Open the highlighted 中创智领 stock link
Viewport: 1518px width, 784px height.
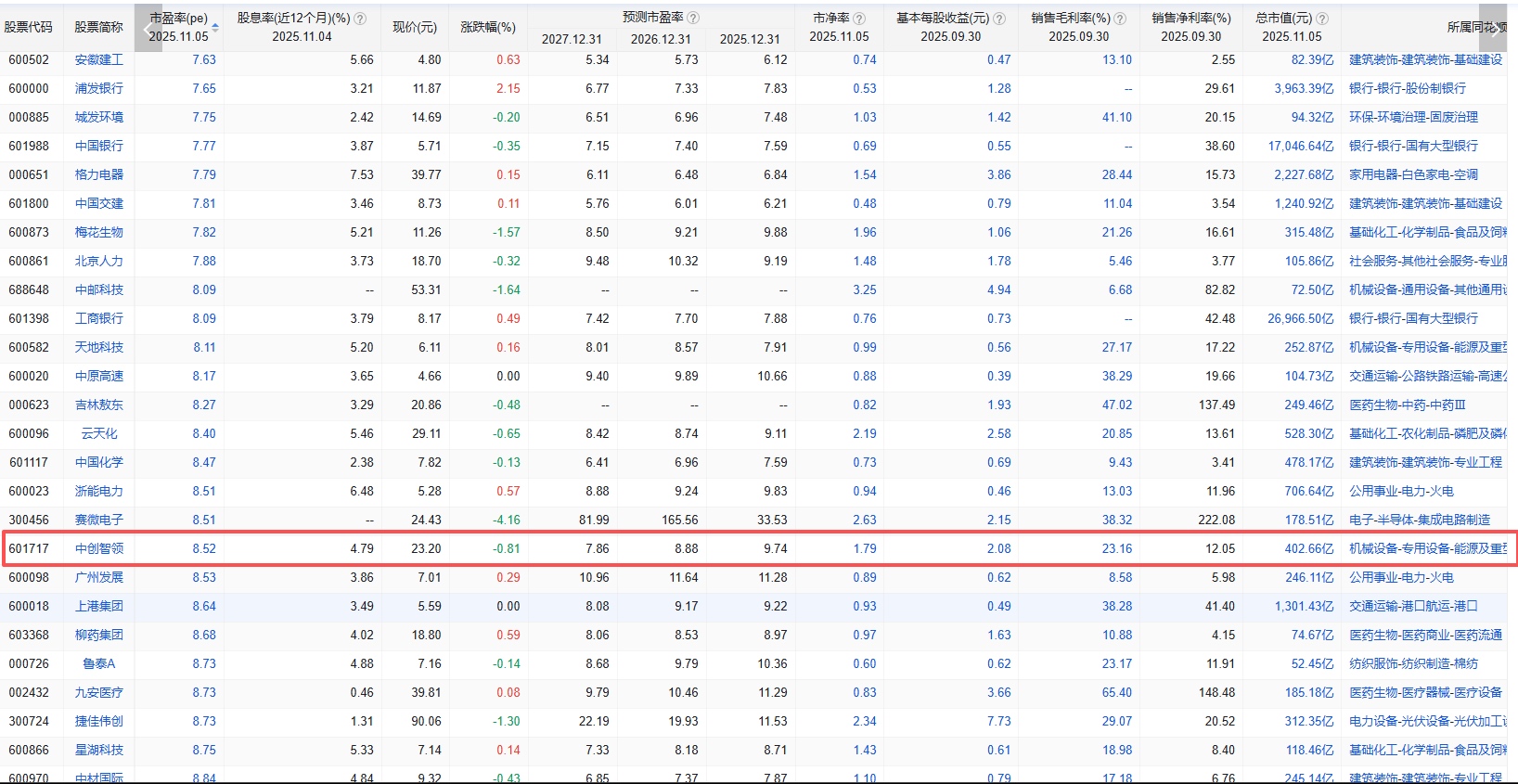point(99,548)
